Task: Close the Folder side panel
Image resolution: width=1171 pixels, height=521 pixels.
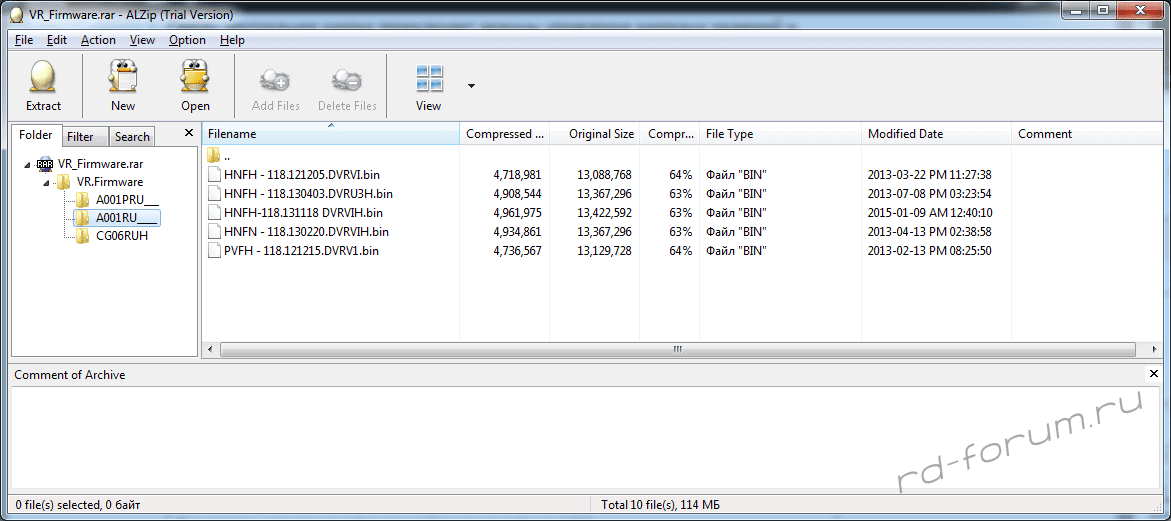Action: [189, 133]
